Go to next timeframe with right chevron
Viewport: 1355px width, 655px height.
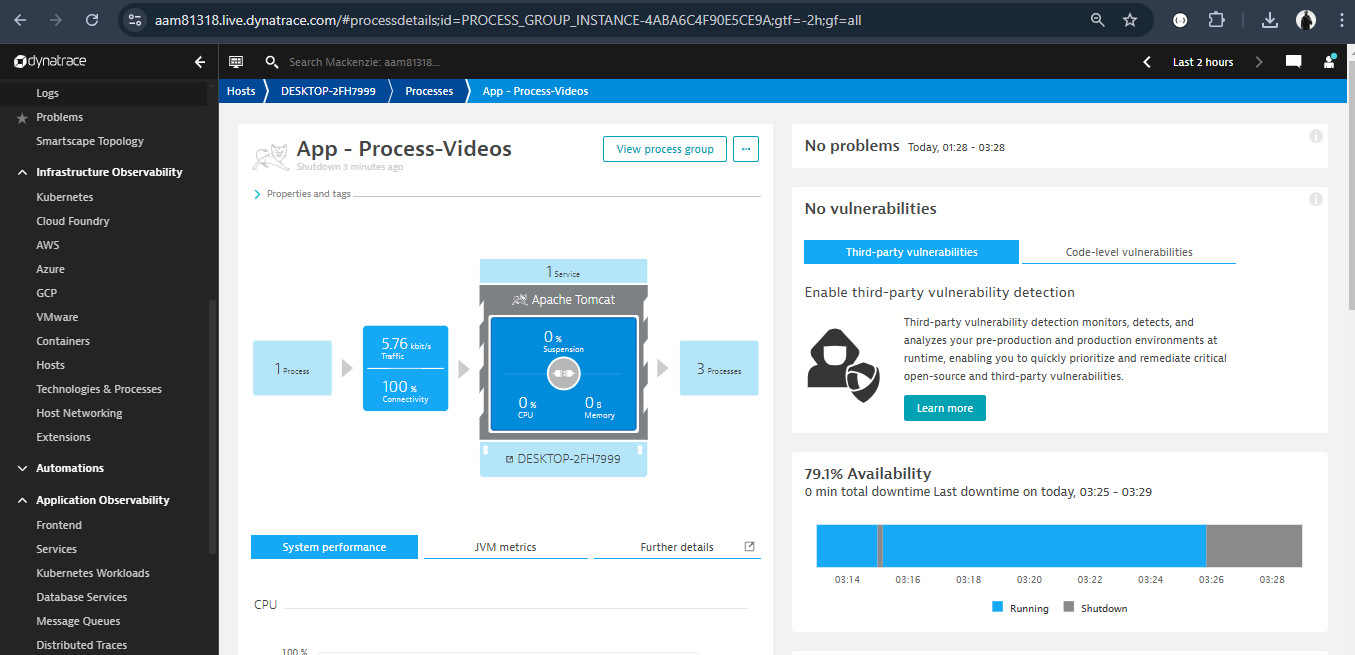(x=1258, y=62)
